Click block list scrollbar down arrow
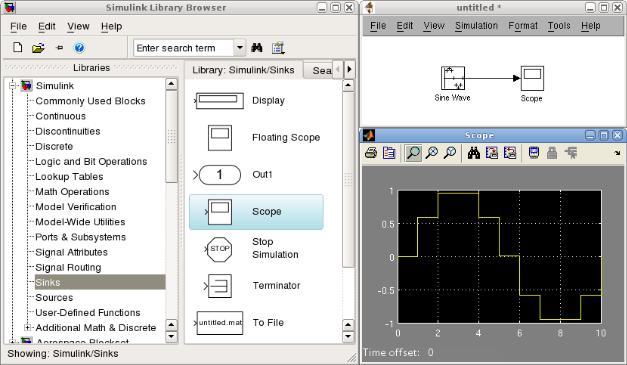Viewport: 627px width, 365px height. point(348,336)
